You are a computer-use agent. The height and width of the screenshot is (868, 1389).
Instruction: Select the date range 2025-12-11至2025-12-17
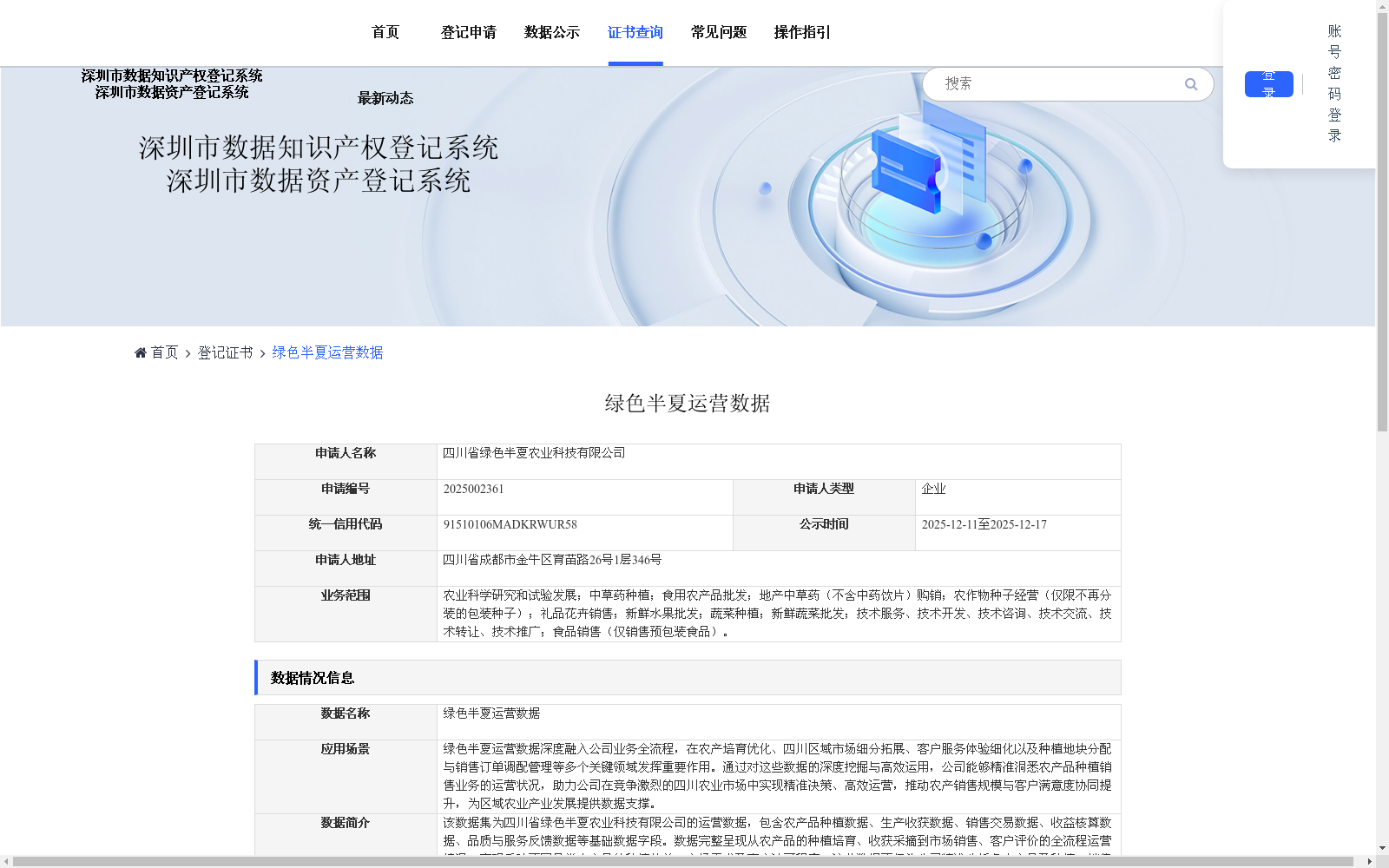(984, 524)
